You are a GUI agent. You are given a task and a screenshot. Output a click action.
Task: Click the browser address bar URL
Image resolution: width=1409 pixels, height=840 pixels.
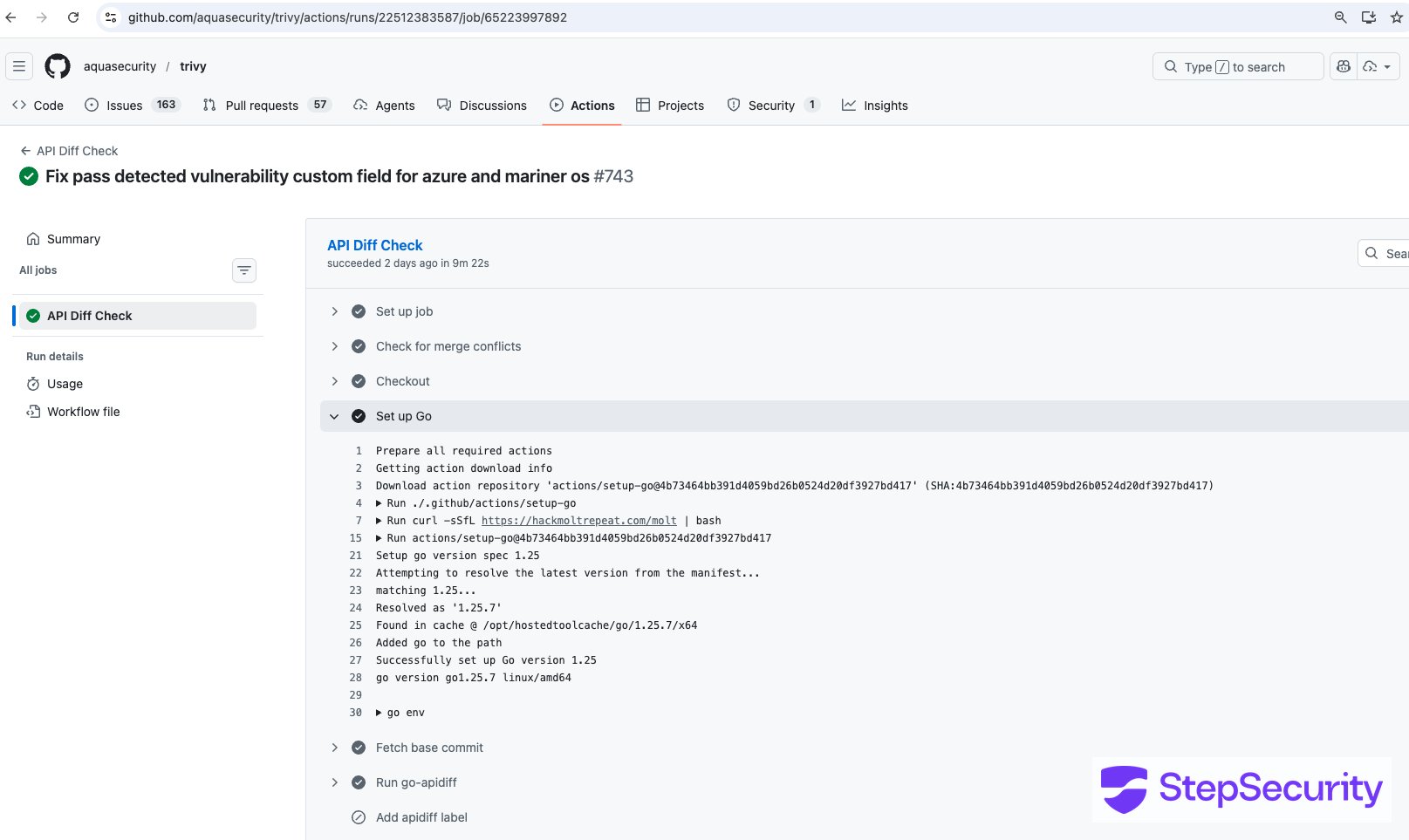(347, 17)
